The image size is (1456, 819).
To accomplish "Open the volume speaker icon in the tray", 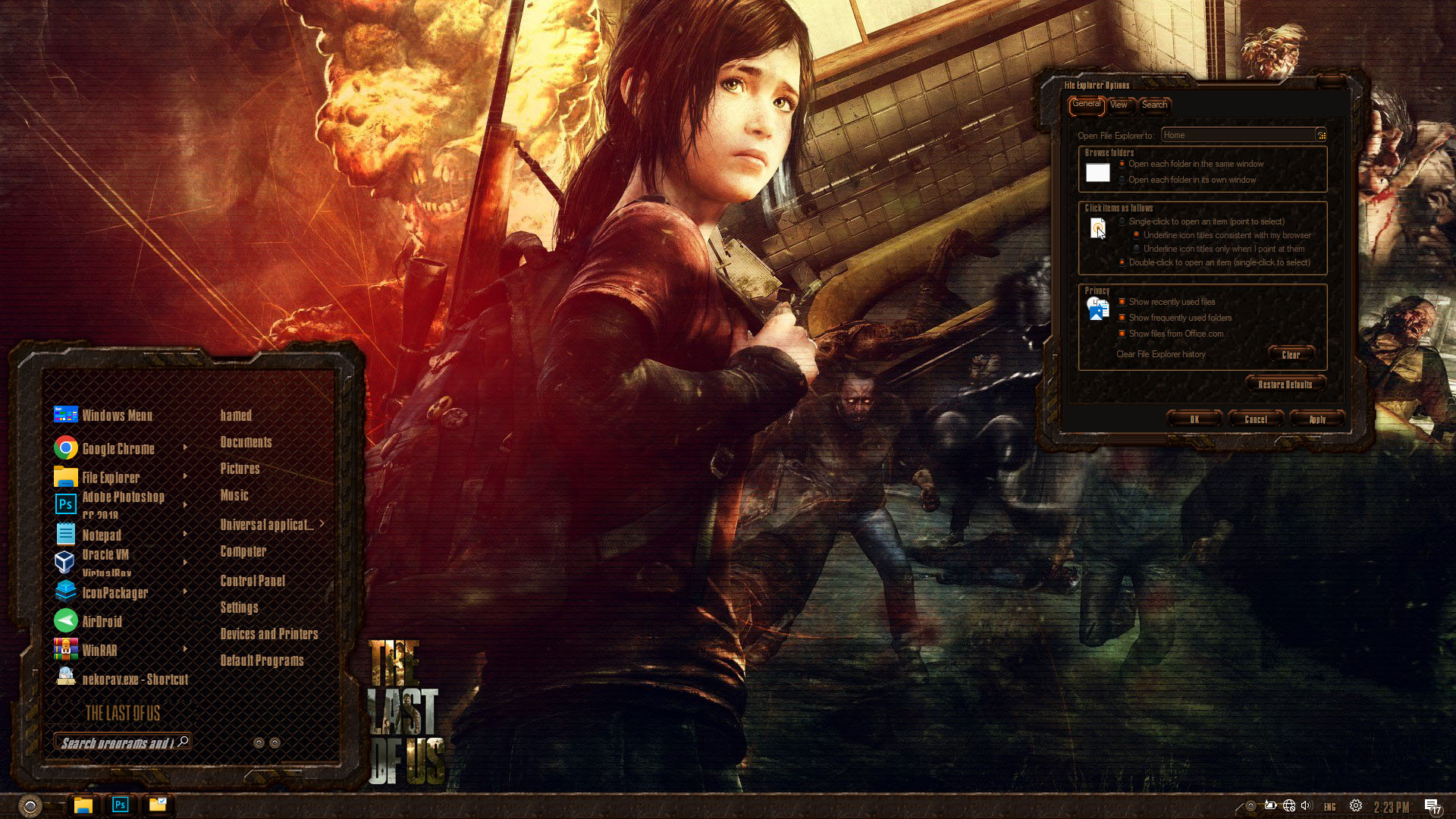I will point(1305,806).
